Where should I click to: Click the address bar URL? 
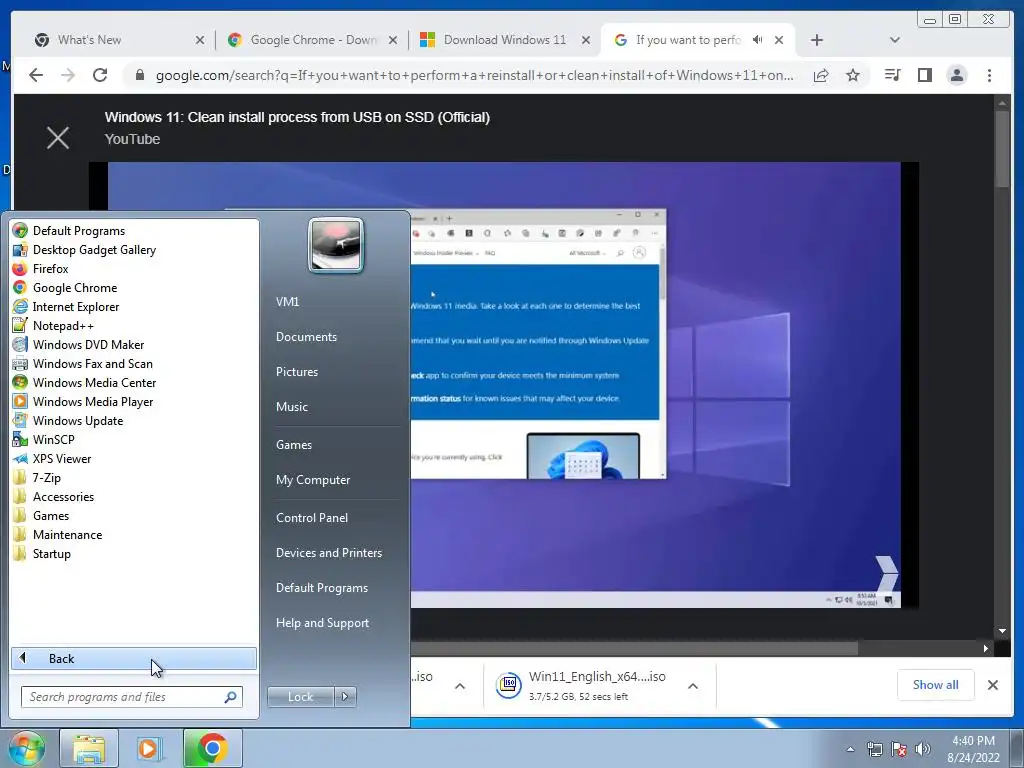coord(474,75)
